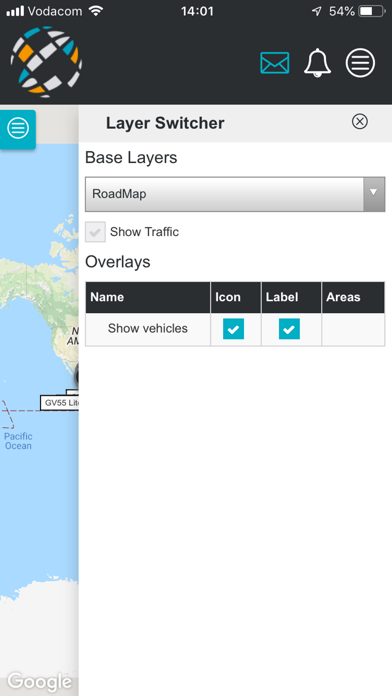
Task: Tap the location arrow in status bar
Action: [317, 11]
